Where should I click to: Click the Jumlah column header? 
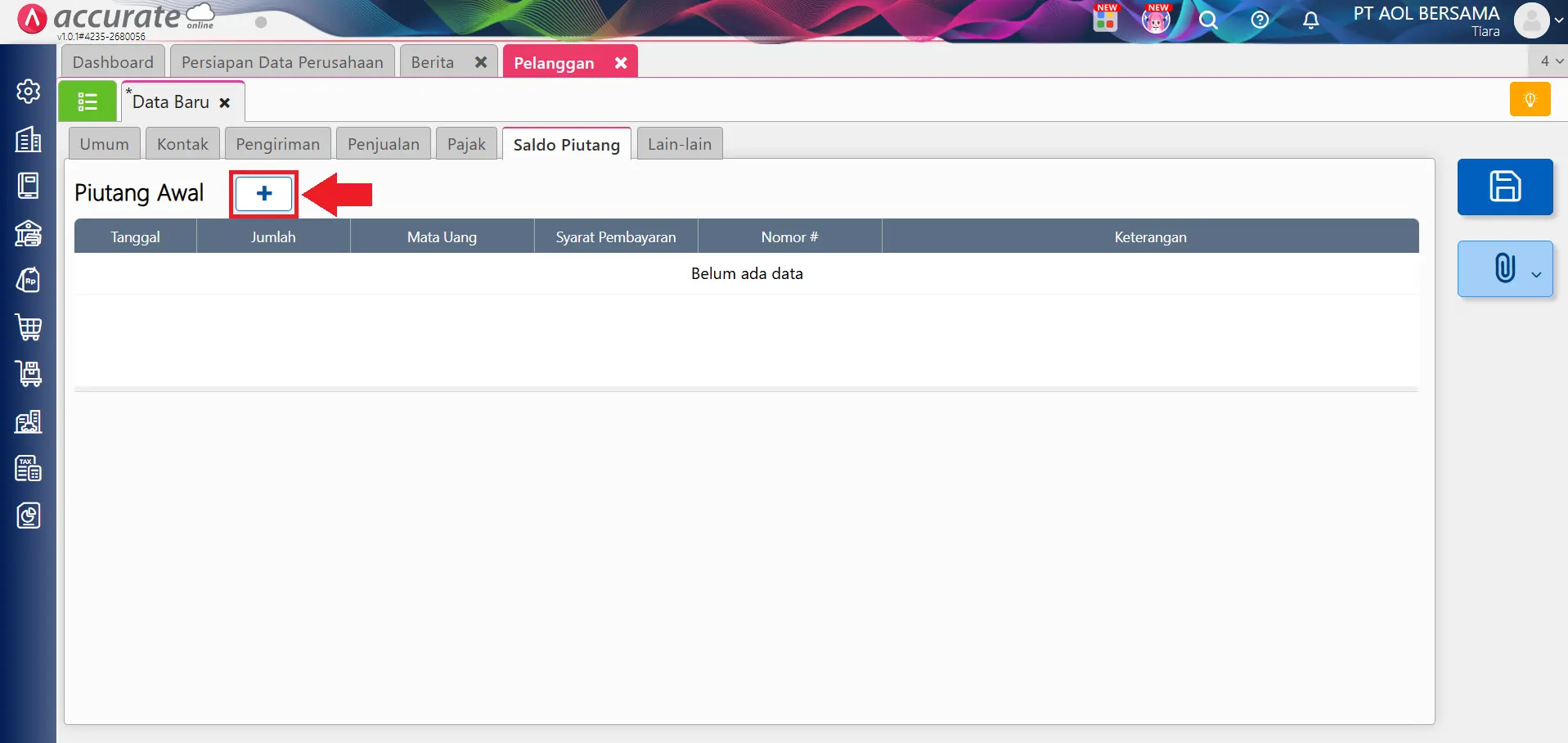click(x=273, y=236)
